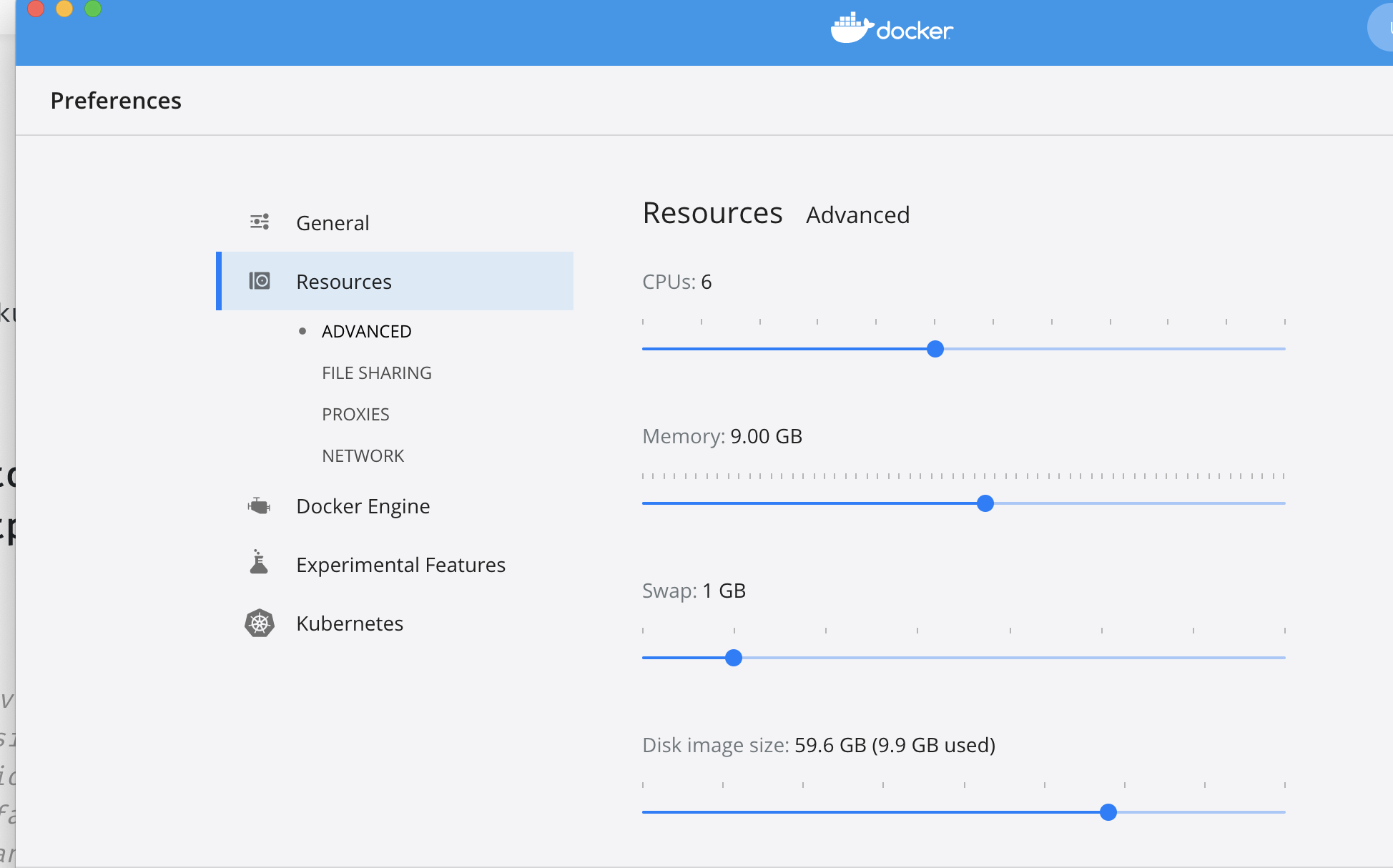The height and width of the screenshot is (868, 1393).
Task: Click the Kubernetes wheel icon
Action: (x=259, y=623)
